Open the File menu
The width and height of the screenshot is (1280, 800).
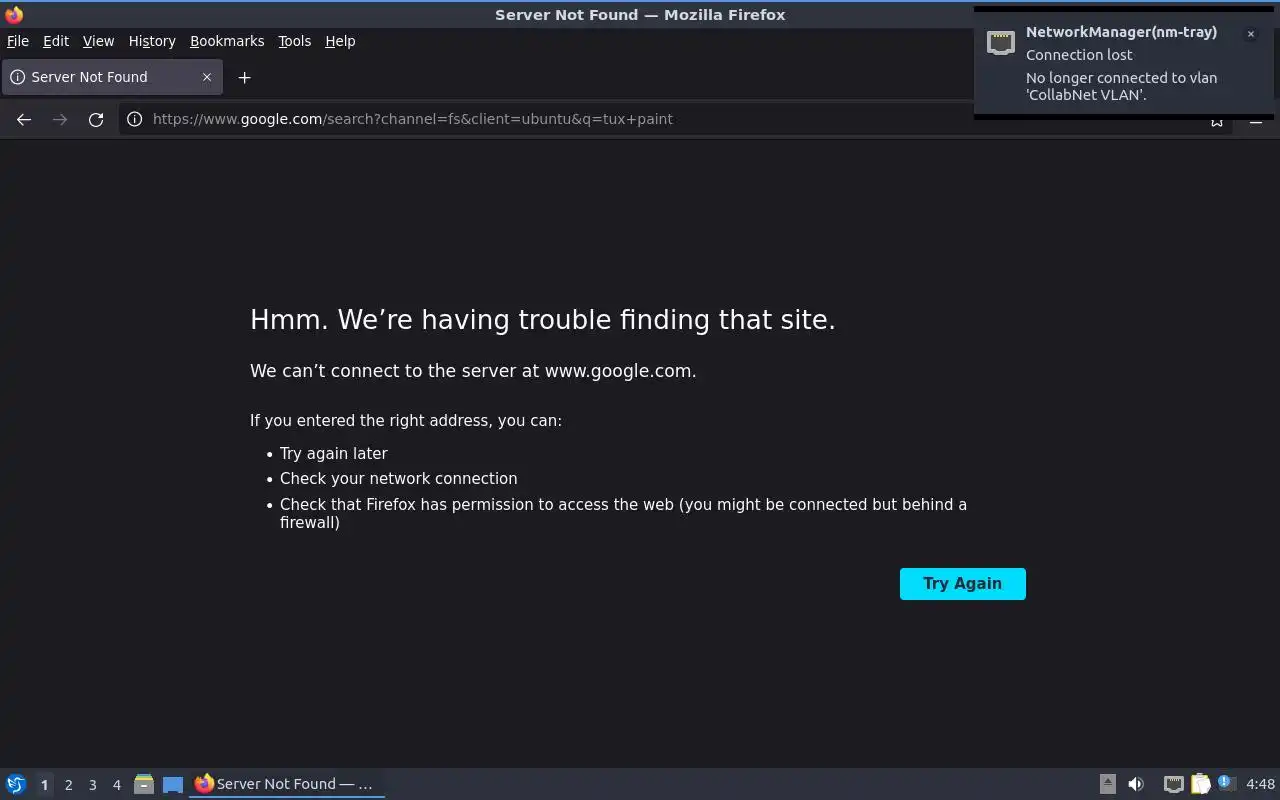click(x=18, y=41)
